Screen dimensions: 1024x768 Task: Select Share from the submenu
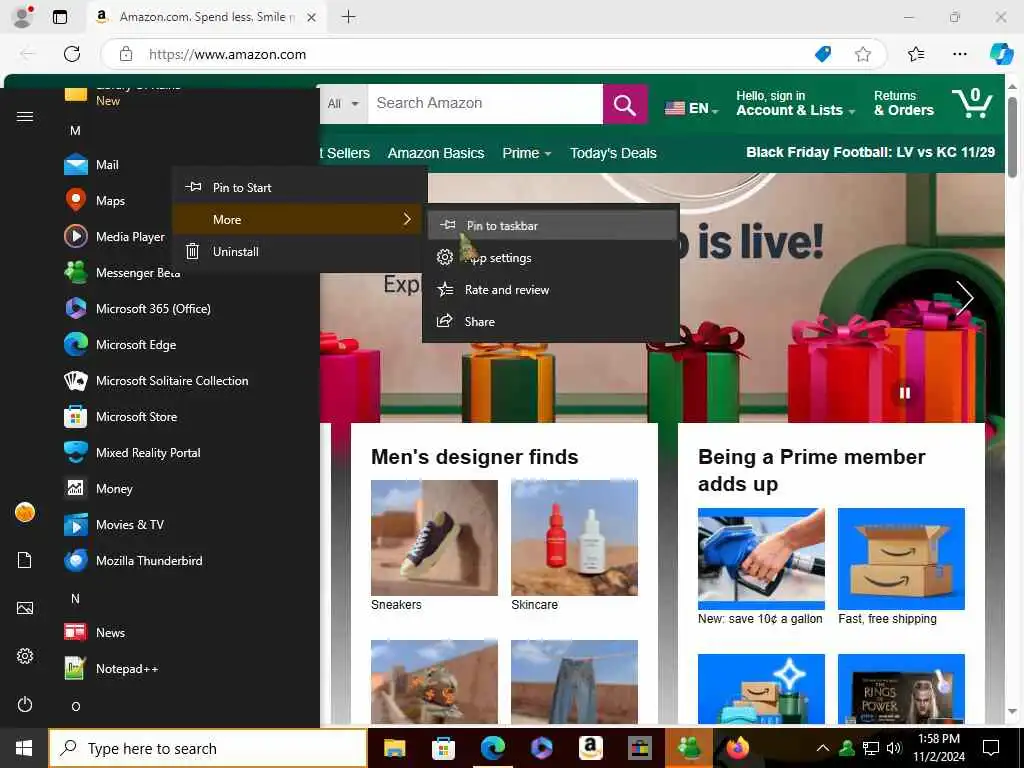point(552,321)
